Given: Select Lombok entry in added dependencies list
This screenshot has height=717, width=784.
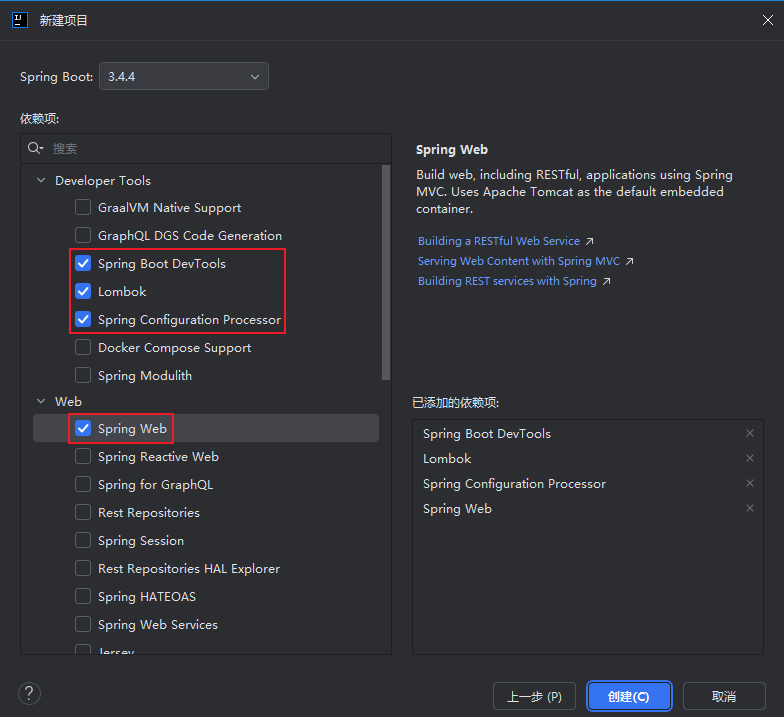Looking at the screenshot, I should (447, 458).
